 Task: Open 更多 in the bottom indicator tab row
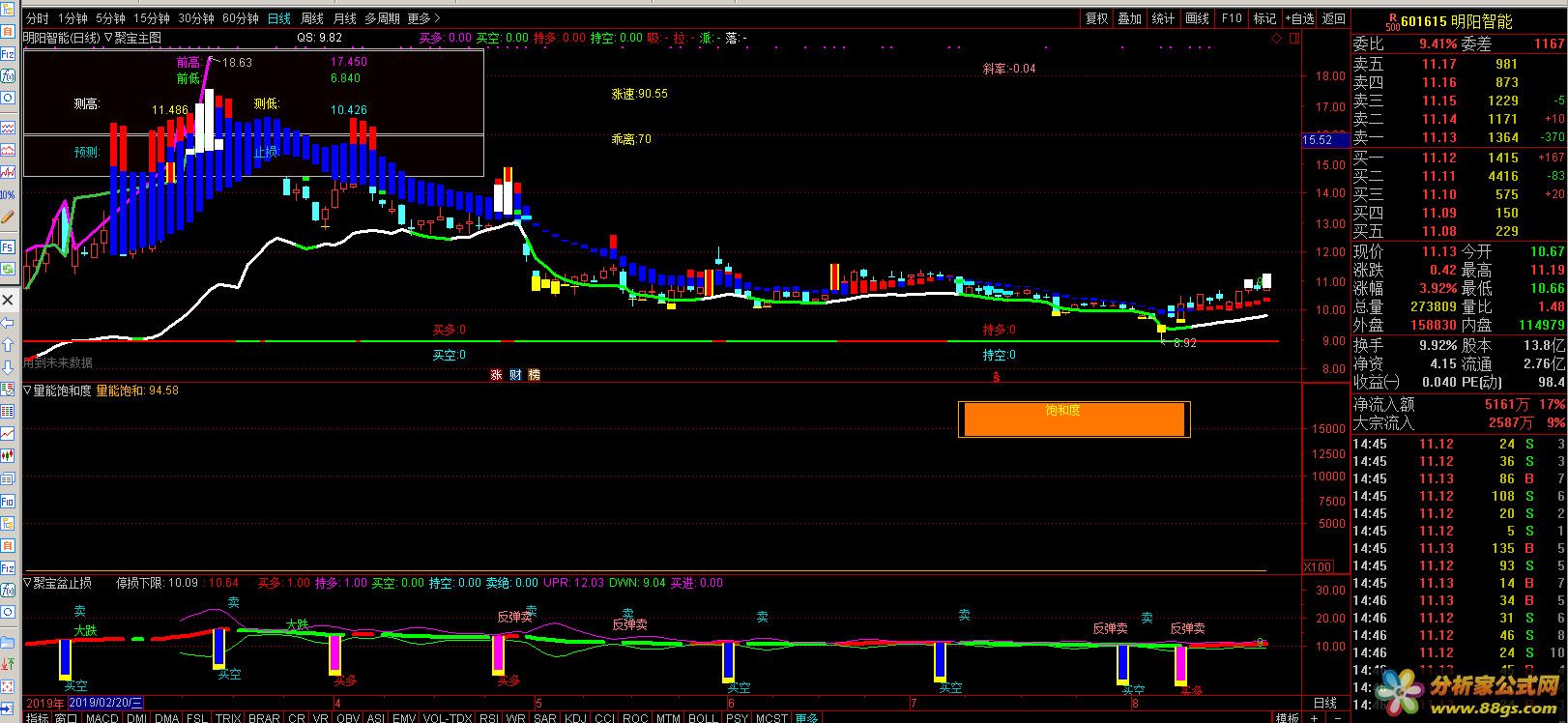coord(807,718)
